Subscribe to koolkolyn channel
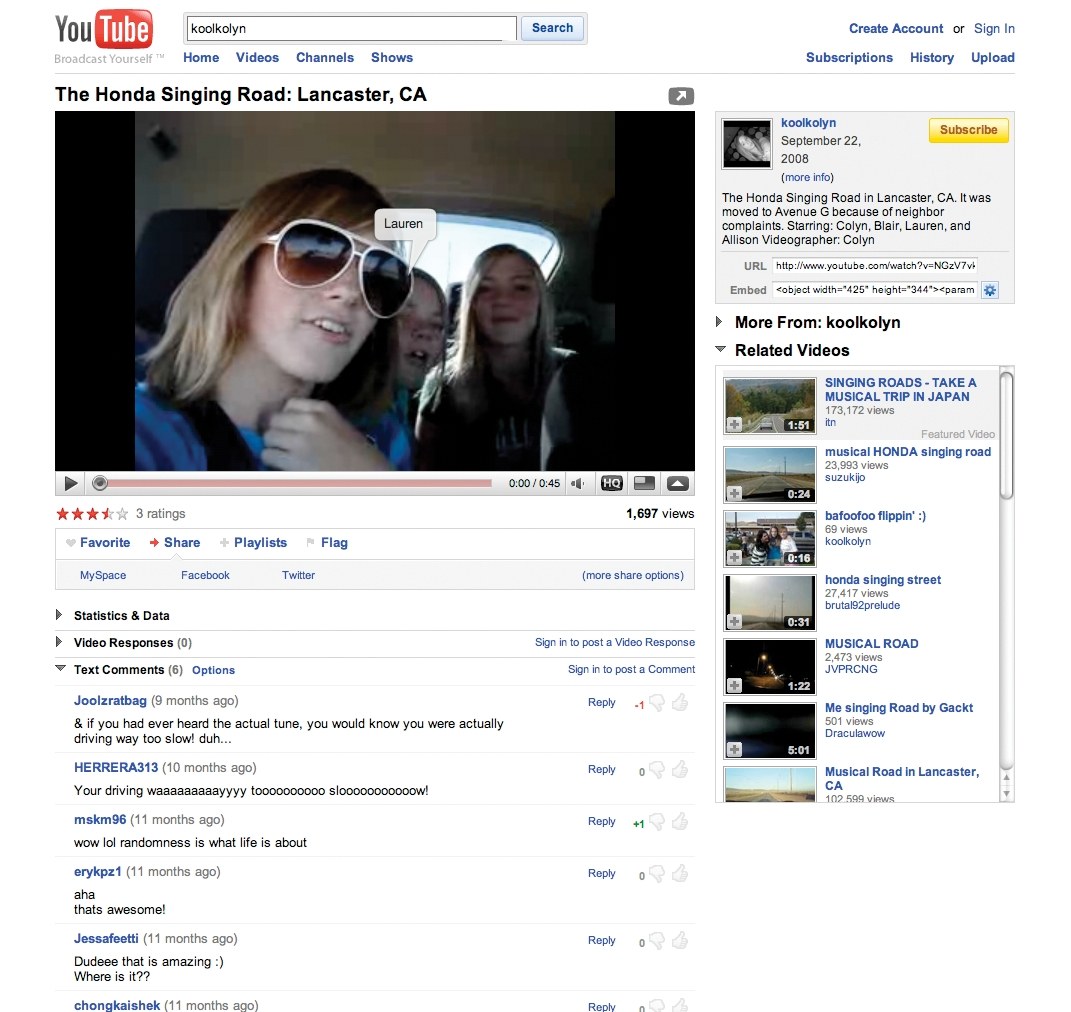Viewport: 1071px width, 1012px height. click(969, 130)
